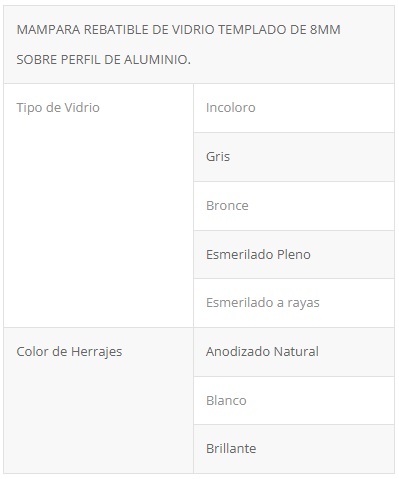This screenshot has height=479, width=399.
Task: Click the Brillante hardware color row
Action: coord(294,449)
